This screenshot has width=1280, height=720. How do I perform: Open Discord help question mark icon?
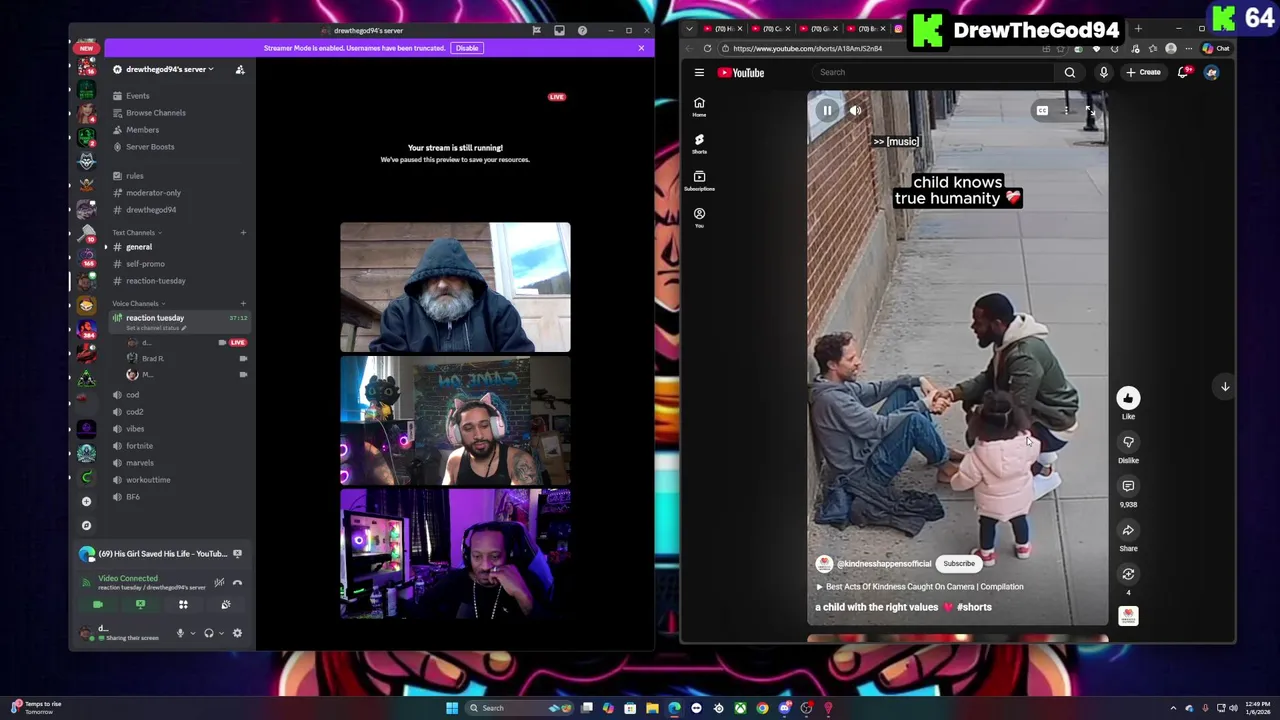582,31
